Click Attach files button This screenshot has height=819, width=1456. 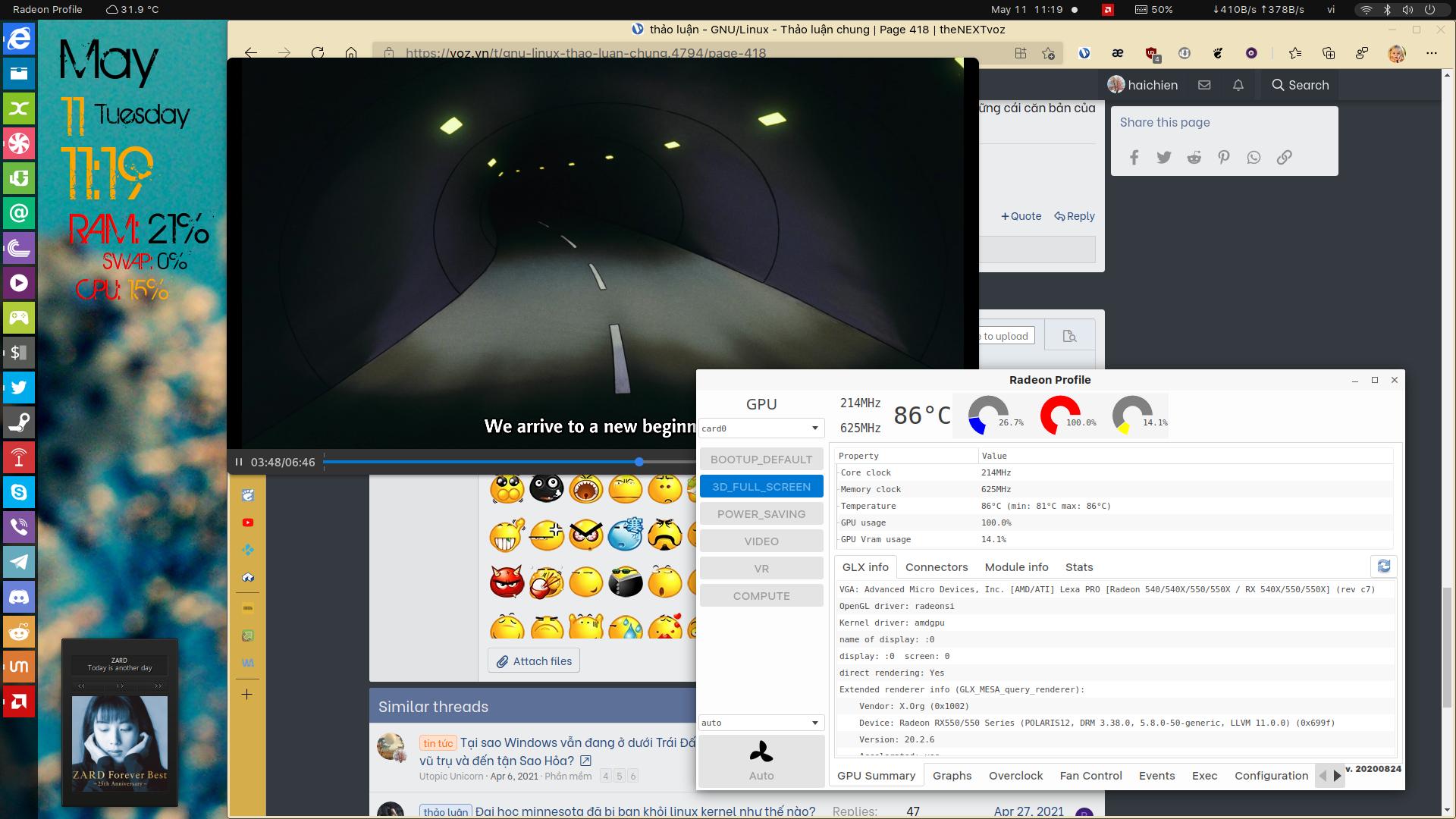coord(535,661)
